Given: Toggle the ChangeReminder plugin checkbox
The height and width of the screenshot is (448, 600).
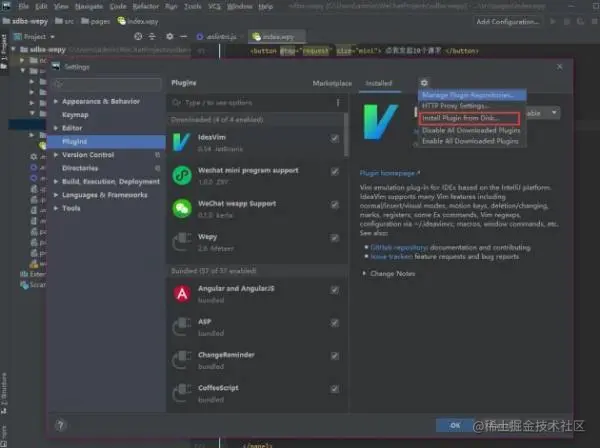Looking at the screenshot, I should [335, 356].
